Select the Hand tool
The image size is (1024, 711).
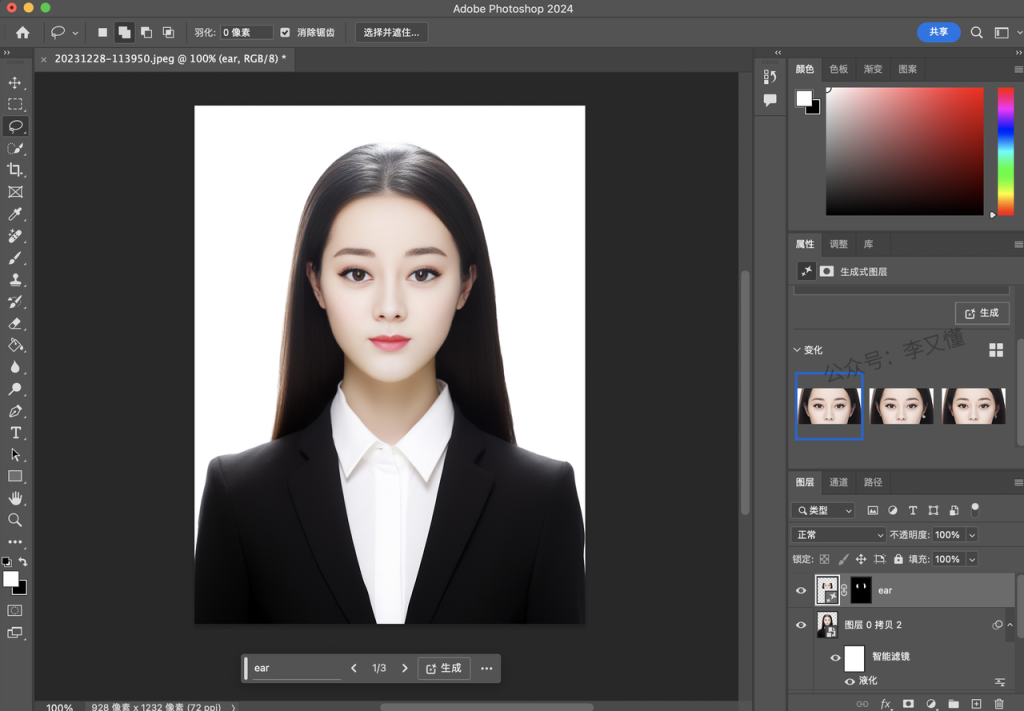(x=15, y=498)
